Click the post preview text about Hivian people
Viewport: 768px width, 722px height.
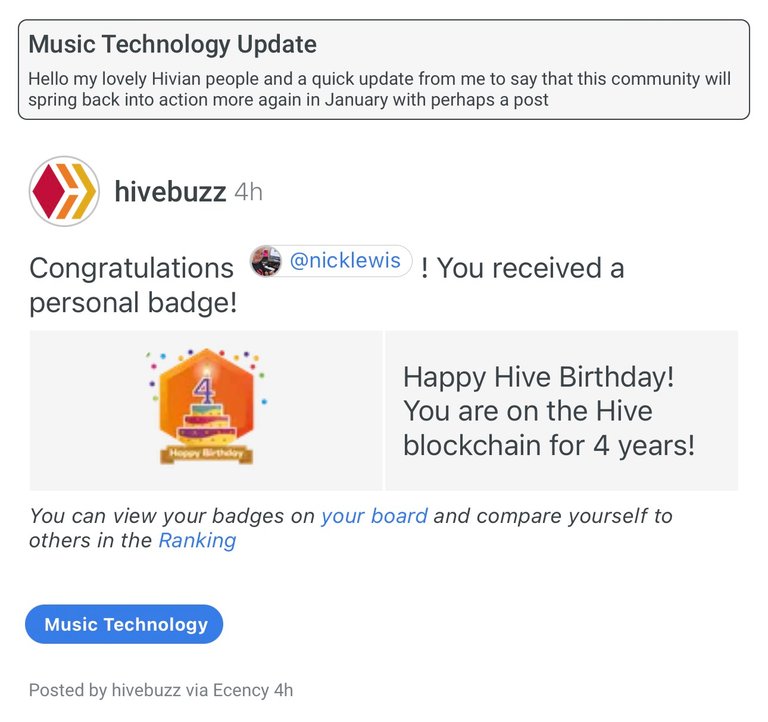(380, 89)
